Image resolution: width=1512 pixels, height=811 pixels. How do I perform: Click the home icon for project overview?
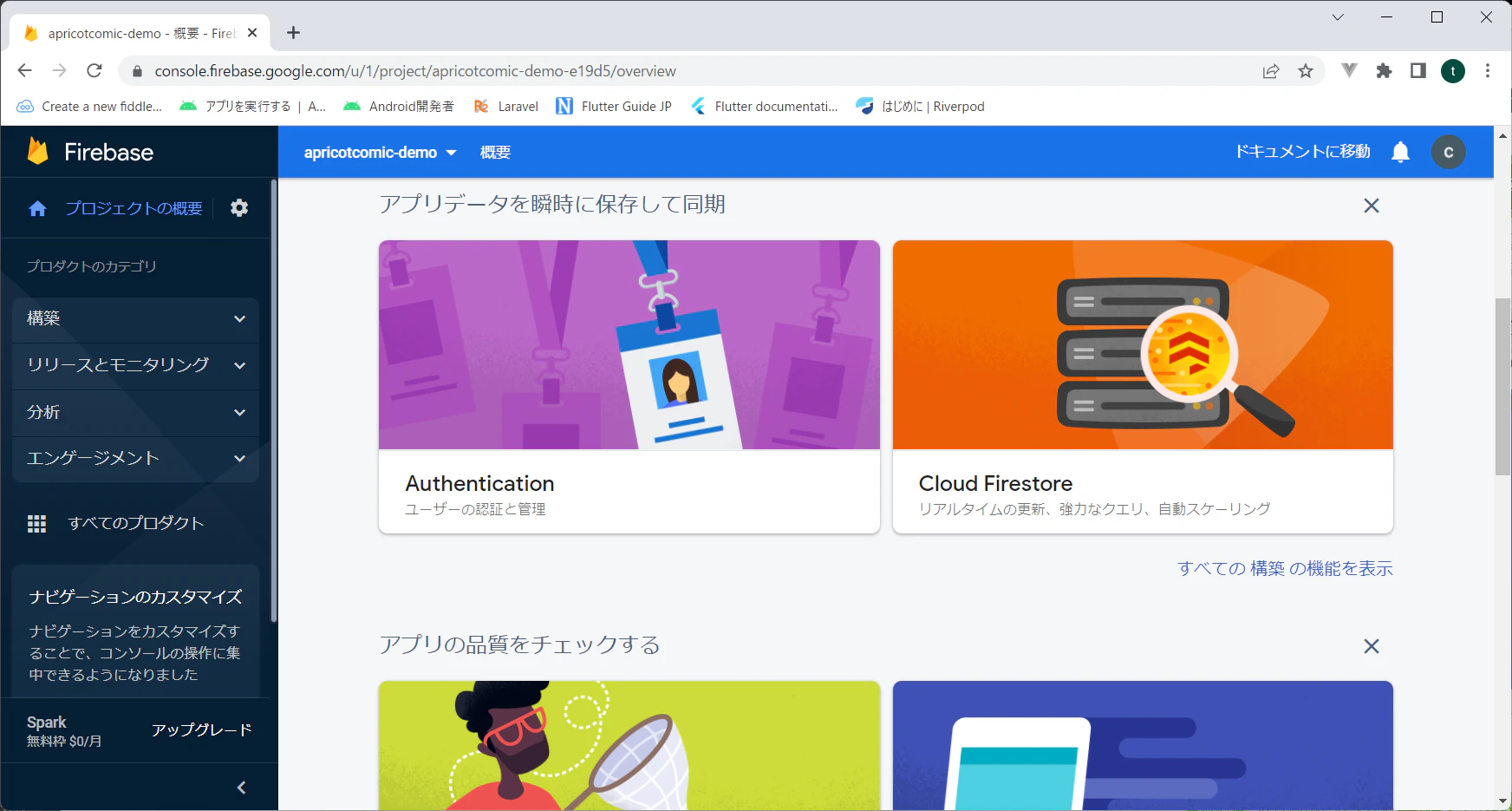(x=37, y=208)
